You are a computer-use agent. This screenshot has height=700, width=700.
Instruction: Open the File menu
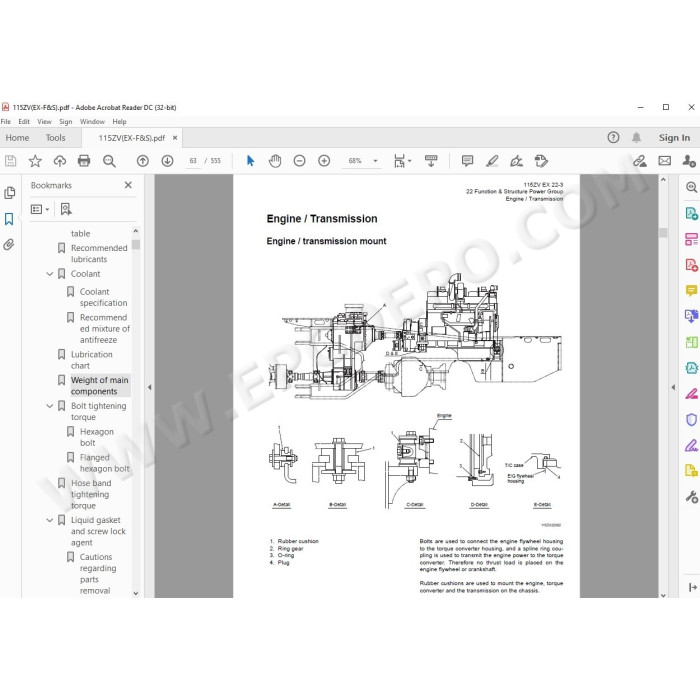6,121
